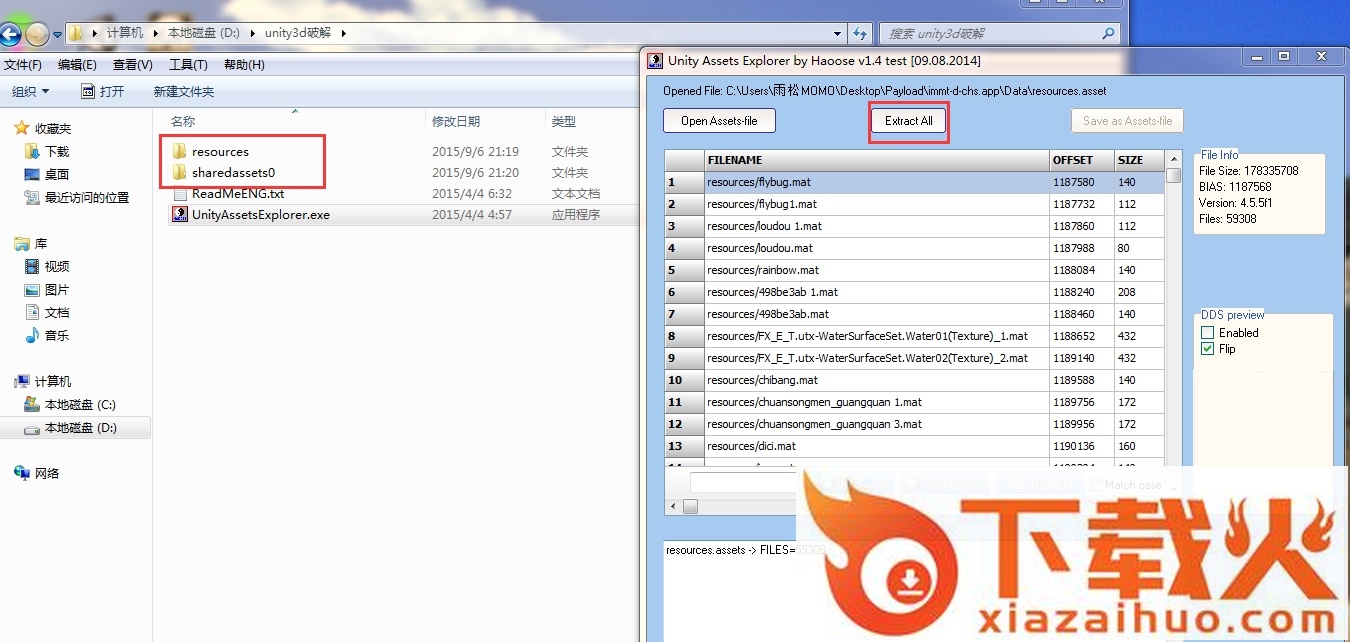Select row resources/flybug.mat
Viewport: 1350px width, 642px height.
click(914, 182)
